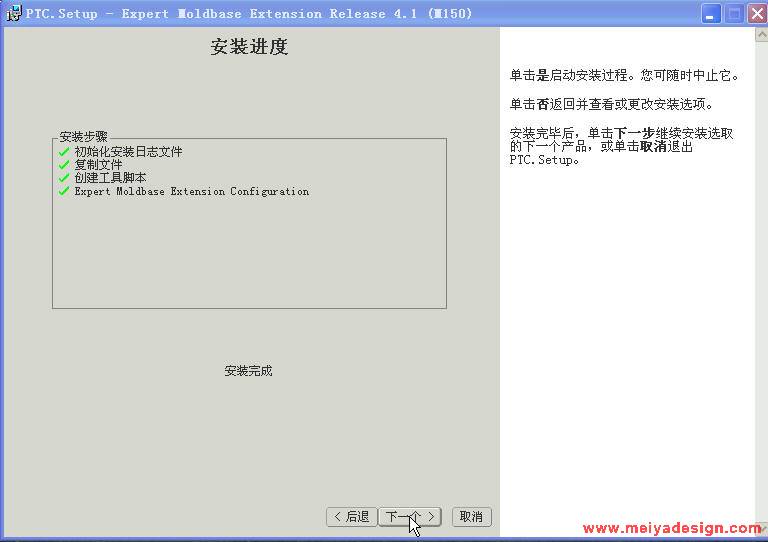Image resolution: width=768 pixels, height=542 pixels.
Task: Click checkmark beside Expert Moldbase Extension Configuration
Action: coord(64,191)
